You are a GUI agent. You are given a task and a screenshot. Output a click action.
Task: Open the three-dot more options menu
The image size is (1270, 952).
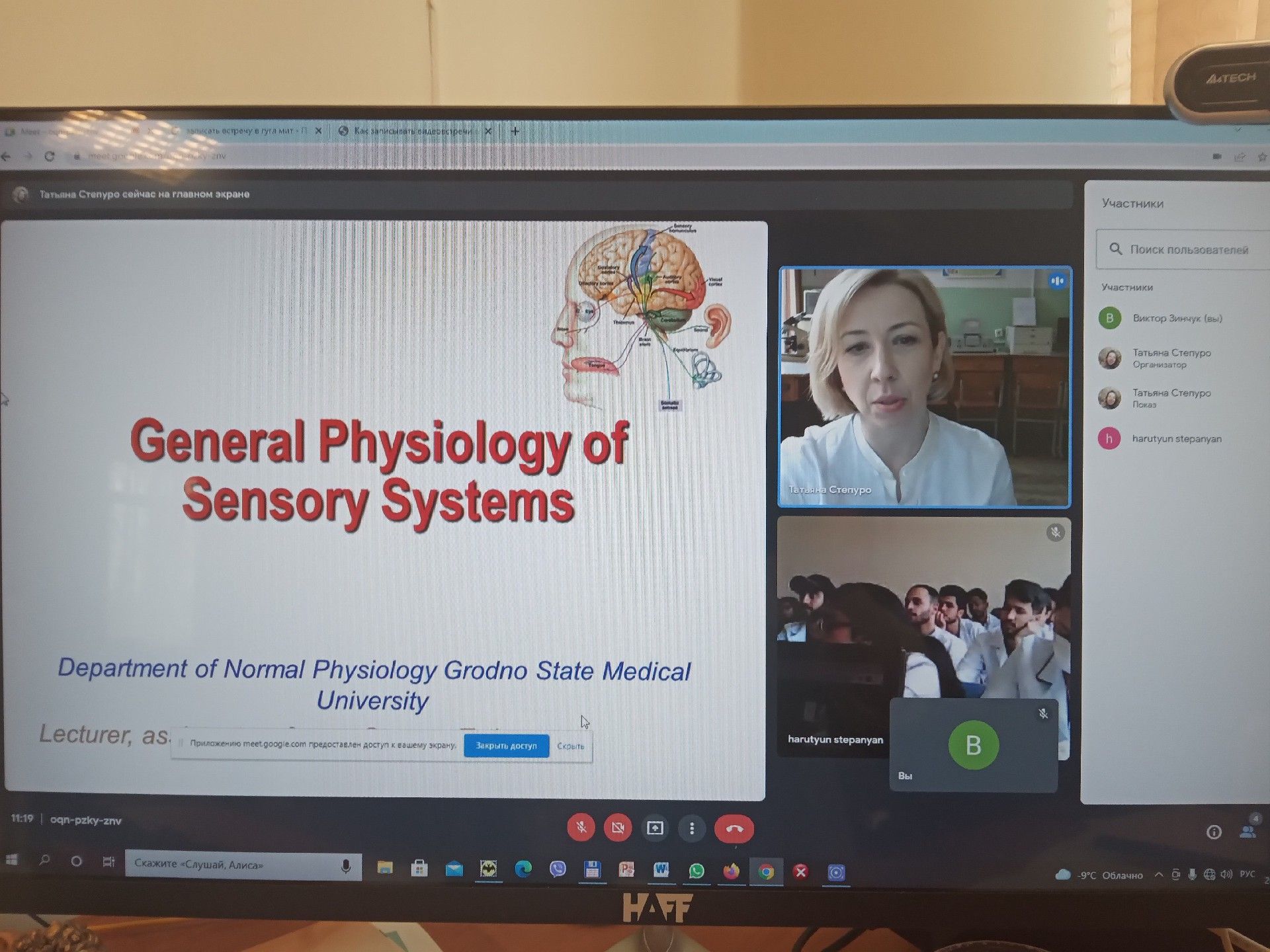tap(692, 828)
